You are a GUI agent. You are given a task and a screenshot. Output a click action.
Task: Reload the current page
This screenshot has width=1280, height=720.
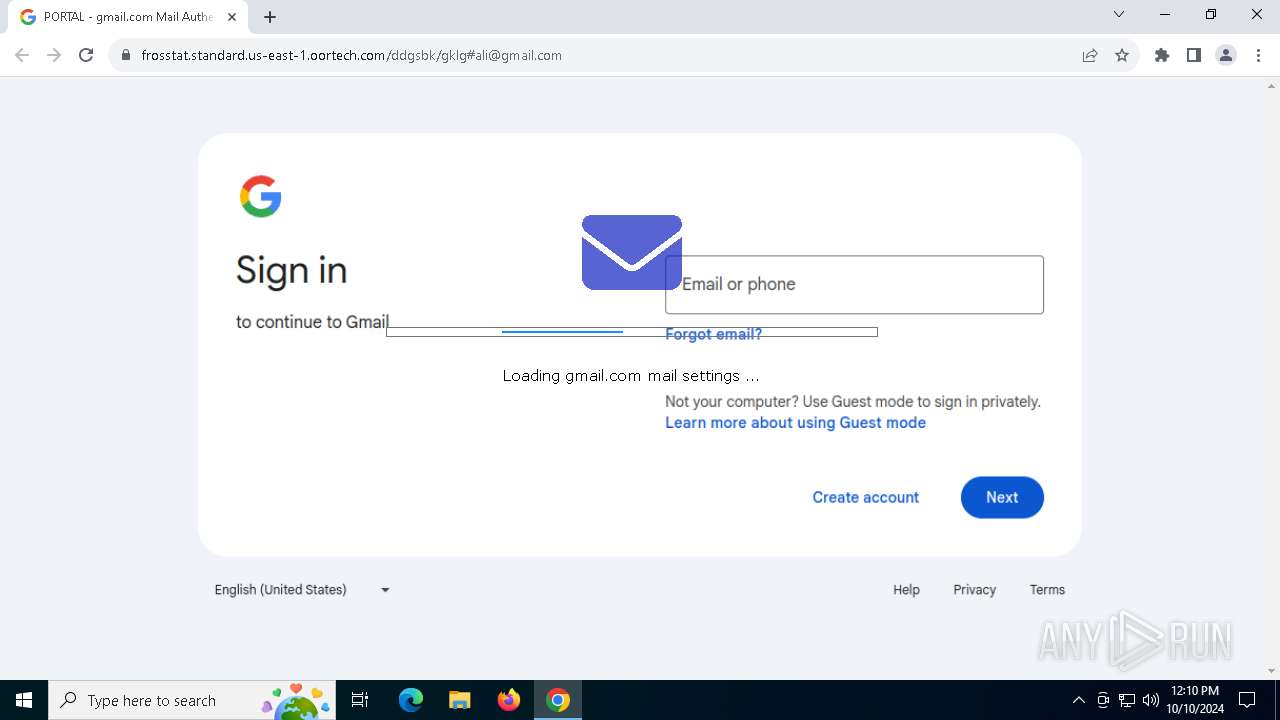click(86, 55)
